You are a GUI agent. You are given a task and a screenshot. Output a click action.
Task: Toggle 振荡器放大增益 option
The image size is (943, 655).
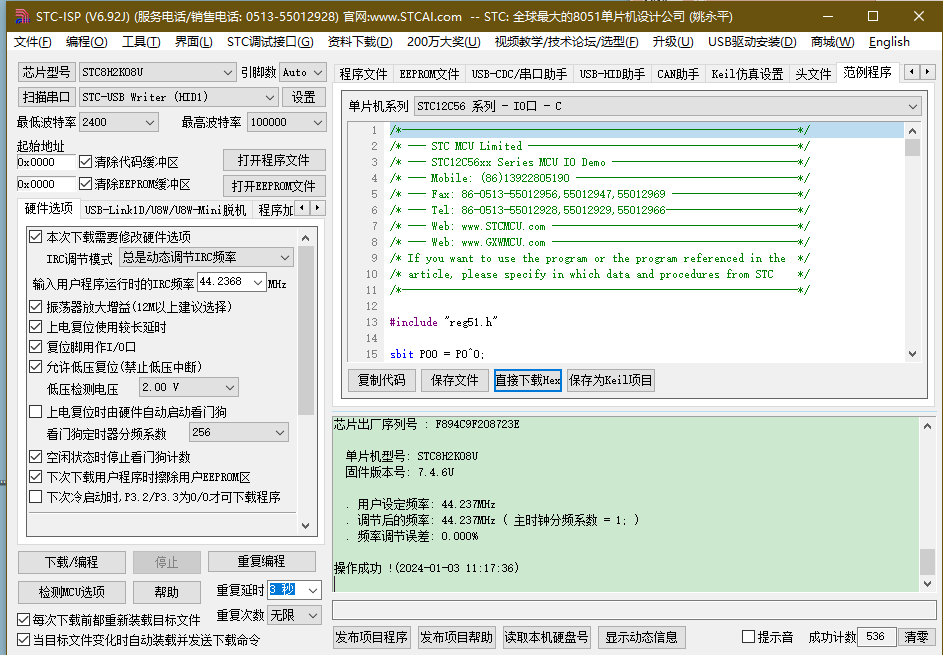click(35, 307)
